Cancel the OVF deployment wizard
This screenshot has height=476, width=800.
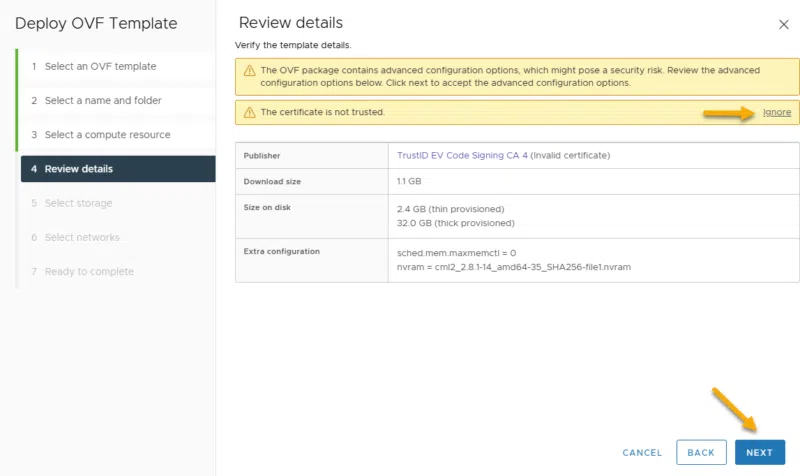[642, 452]
